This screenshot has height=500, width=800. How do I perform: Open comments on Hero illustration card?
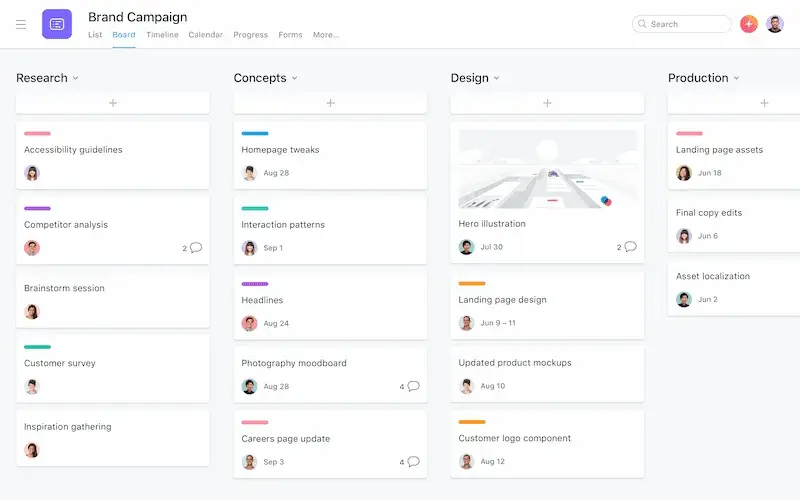(x=630, y=247)
